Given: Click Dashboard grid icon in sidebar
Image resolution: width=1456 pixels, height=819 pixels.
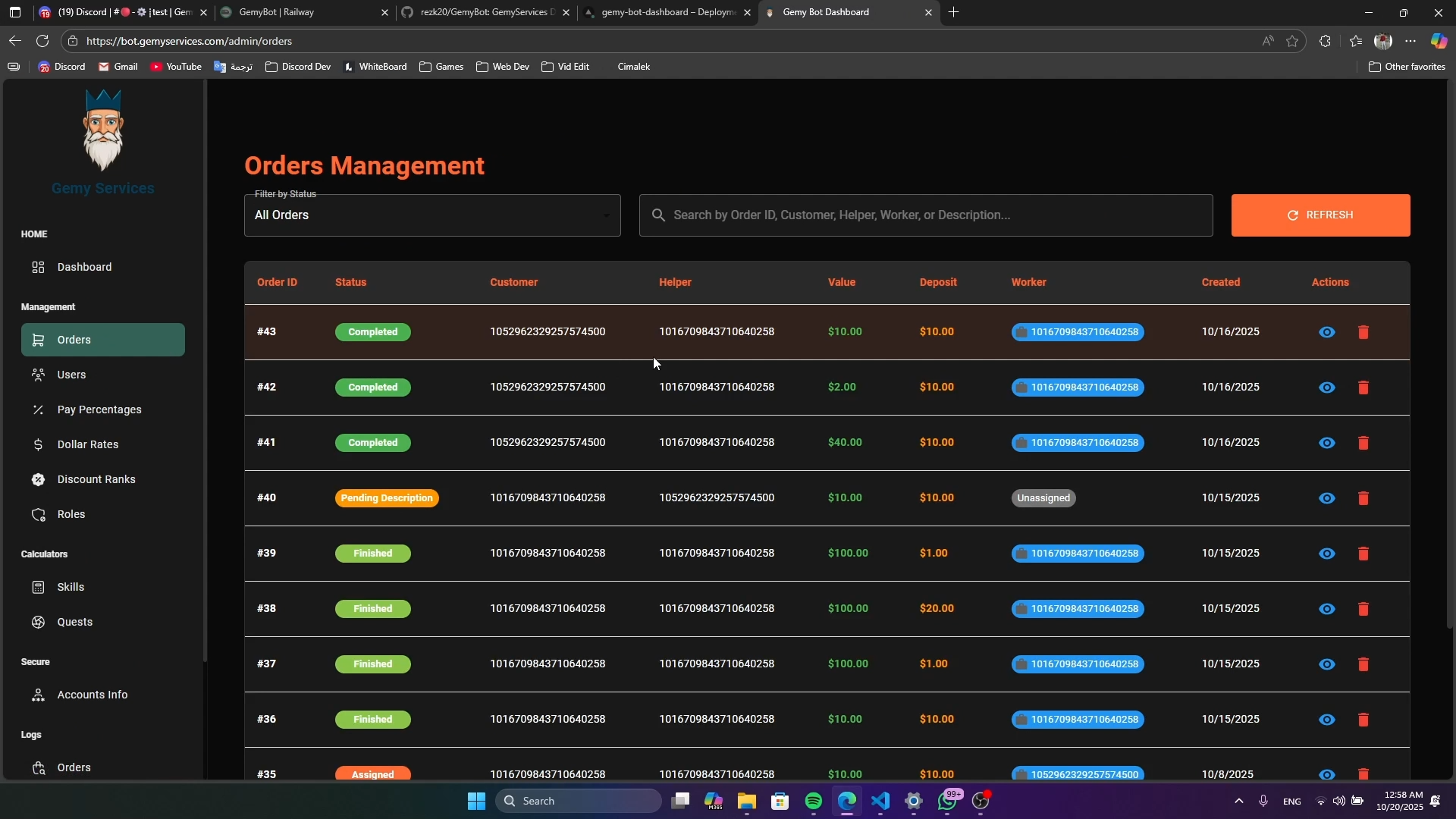Looking at the screenshot, I should pos(38,267).
